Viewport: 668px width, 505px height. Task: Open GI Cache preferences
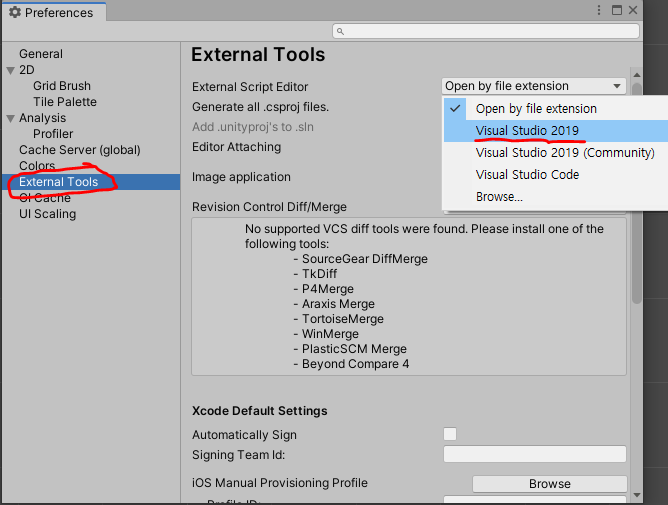click(45, 198)
